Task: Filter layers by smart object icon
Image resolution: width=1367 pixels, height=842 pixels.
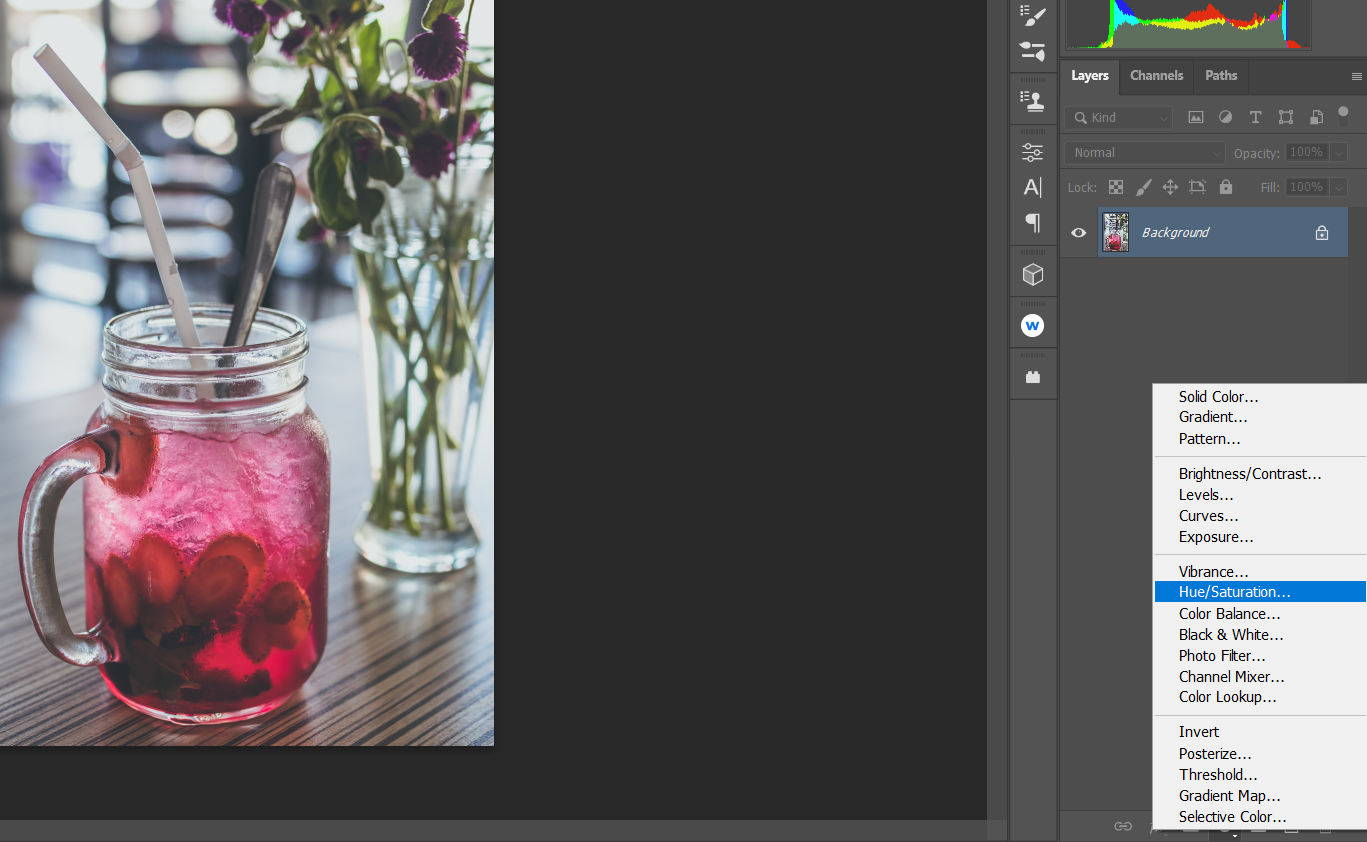Action: pyautogui.click(x=1316, y=117)
